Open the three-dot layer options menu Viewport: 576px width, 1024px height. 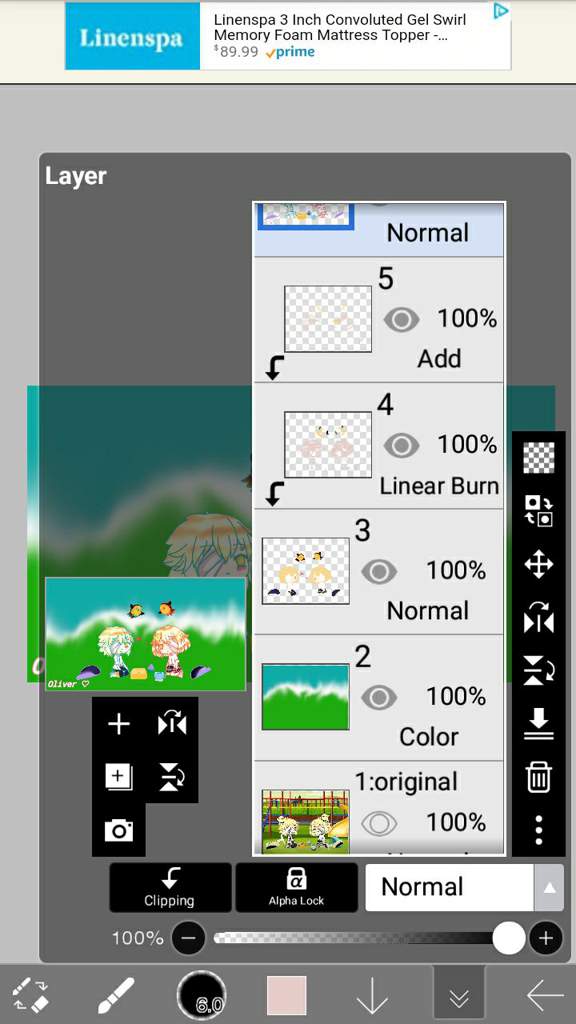[538, 829]
